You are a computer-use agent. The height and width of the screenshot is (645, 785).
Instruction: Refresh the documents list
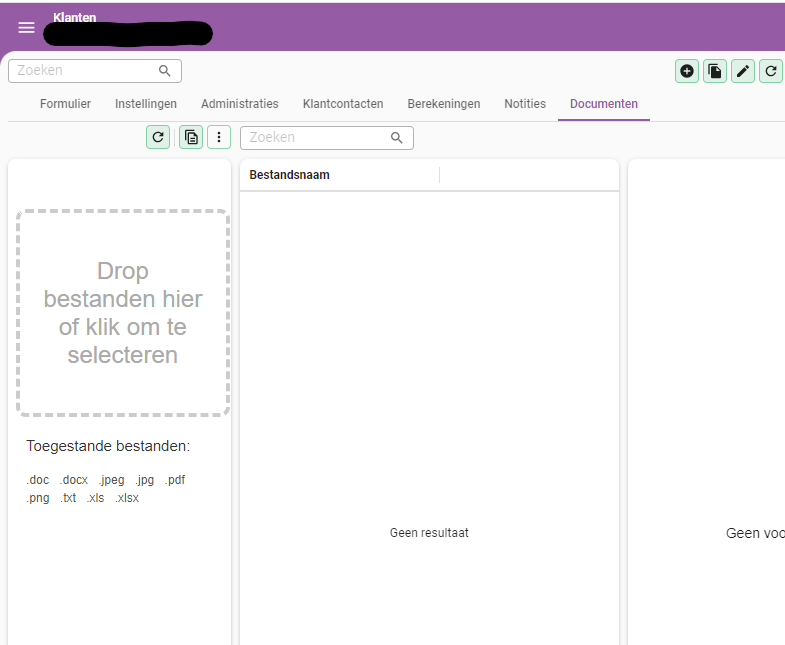[158, 137]
